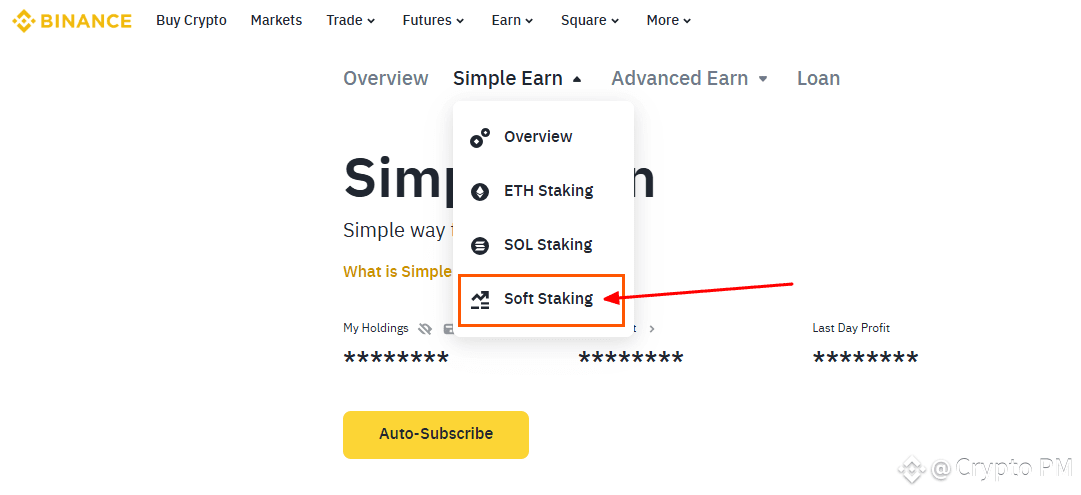Screen dimensions: 1081x495
Task: Select the Overview icon in dropdown
Action: (x=480, y=137)
